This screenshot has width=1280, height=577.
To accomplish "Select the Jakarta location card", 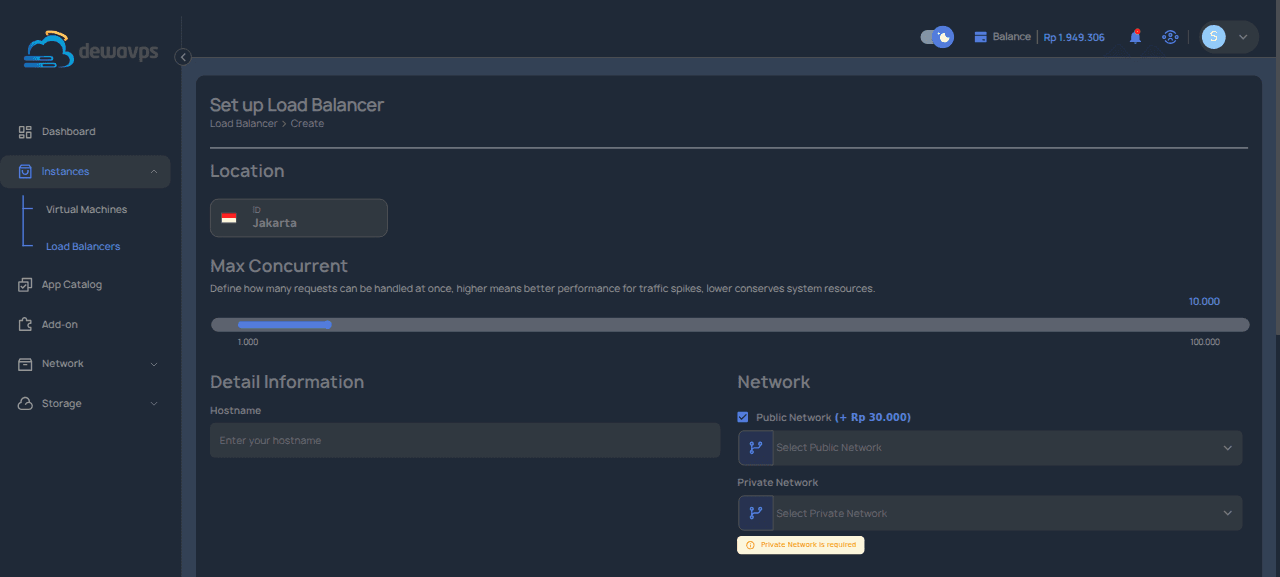I will tap(298, 218).
